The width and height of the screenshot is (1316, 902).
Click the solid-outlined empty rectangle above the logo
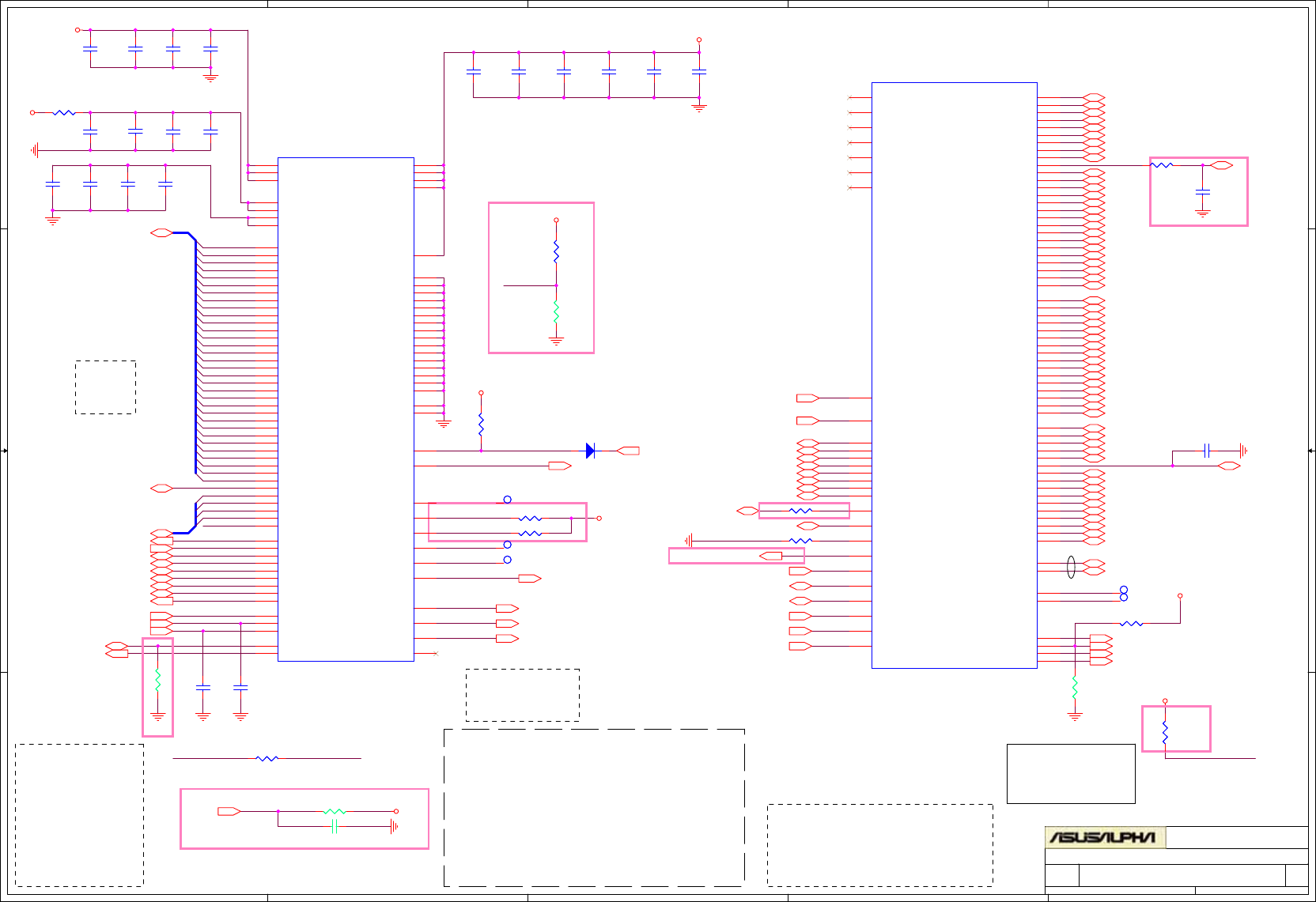coord(1071,774)
